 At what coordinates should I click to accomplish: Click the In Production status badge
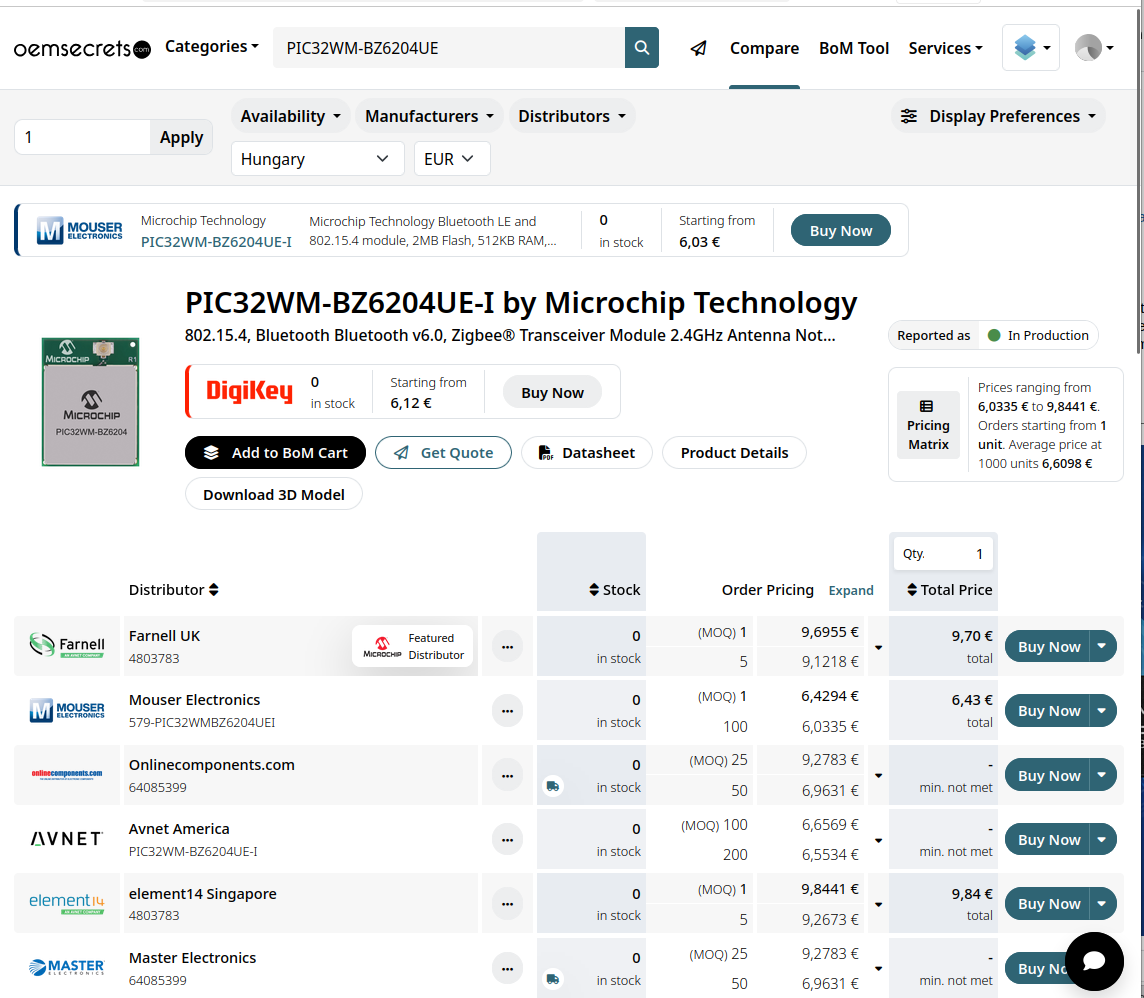coord(1039,336)
